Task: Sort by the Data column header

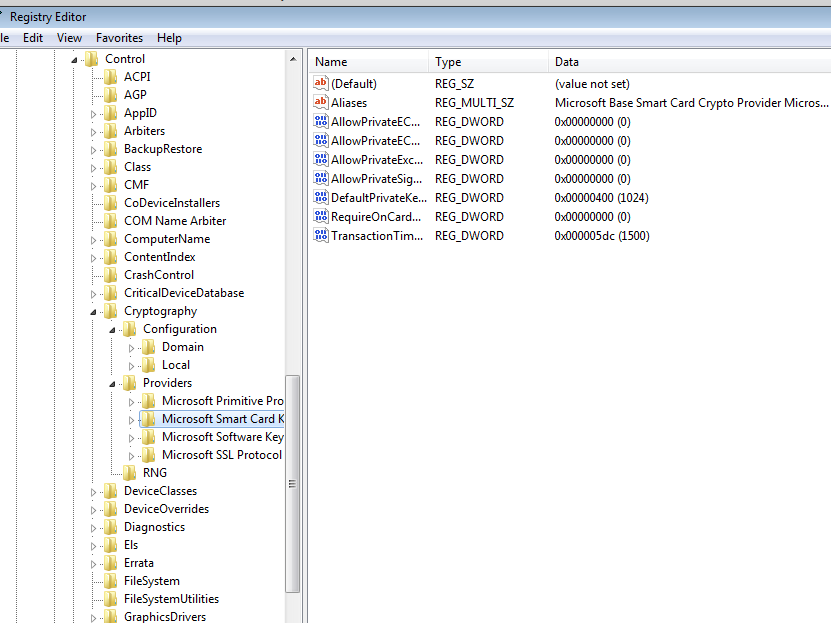Action: pyautogui.click(x=689, y=62)
